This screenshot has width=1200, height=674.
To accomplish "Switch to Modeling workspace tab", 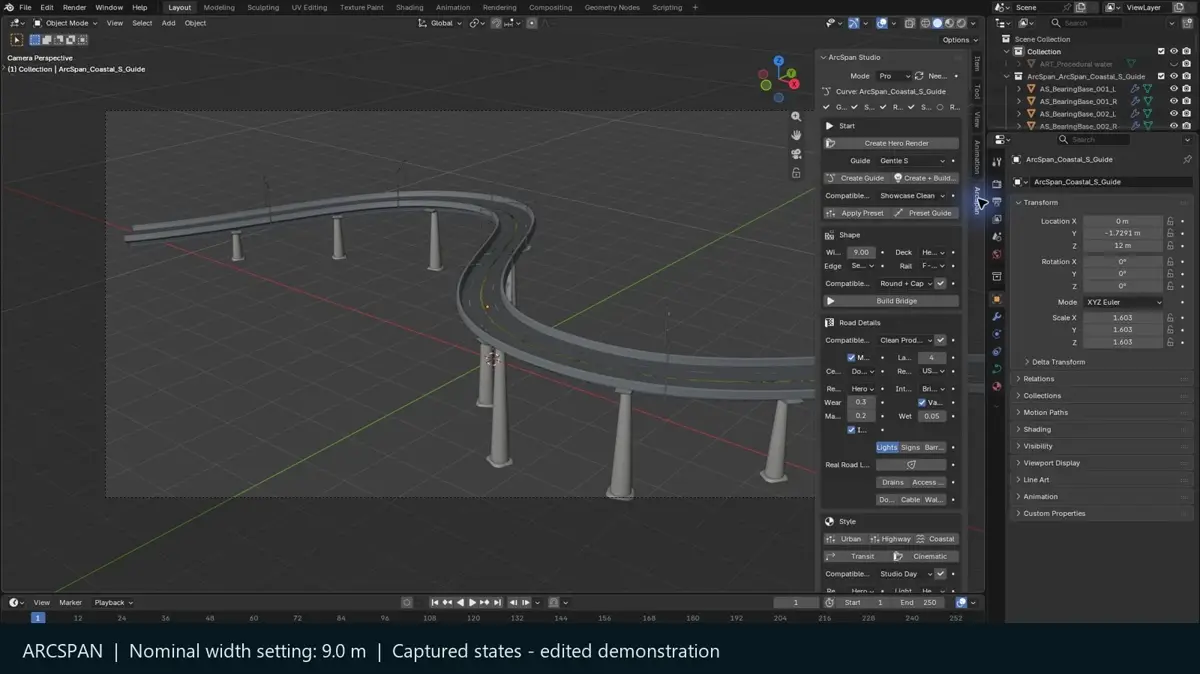I will [x=219, y=7].
